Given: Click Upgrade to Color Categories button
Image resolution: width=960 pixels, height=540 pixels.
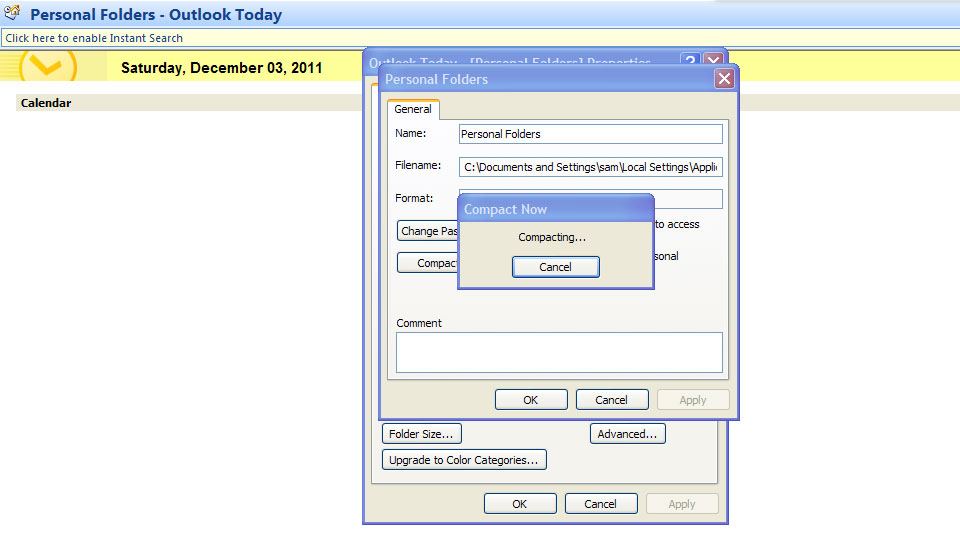Looking at the screenshot, I should click(464, 460).
